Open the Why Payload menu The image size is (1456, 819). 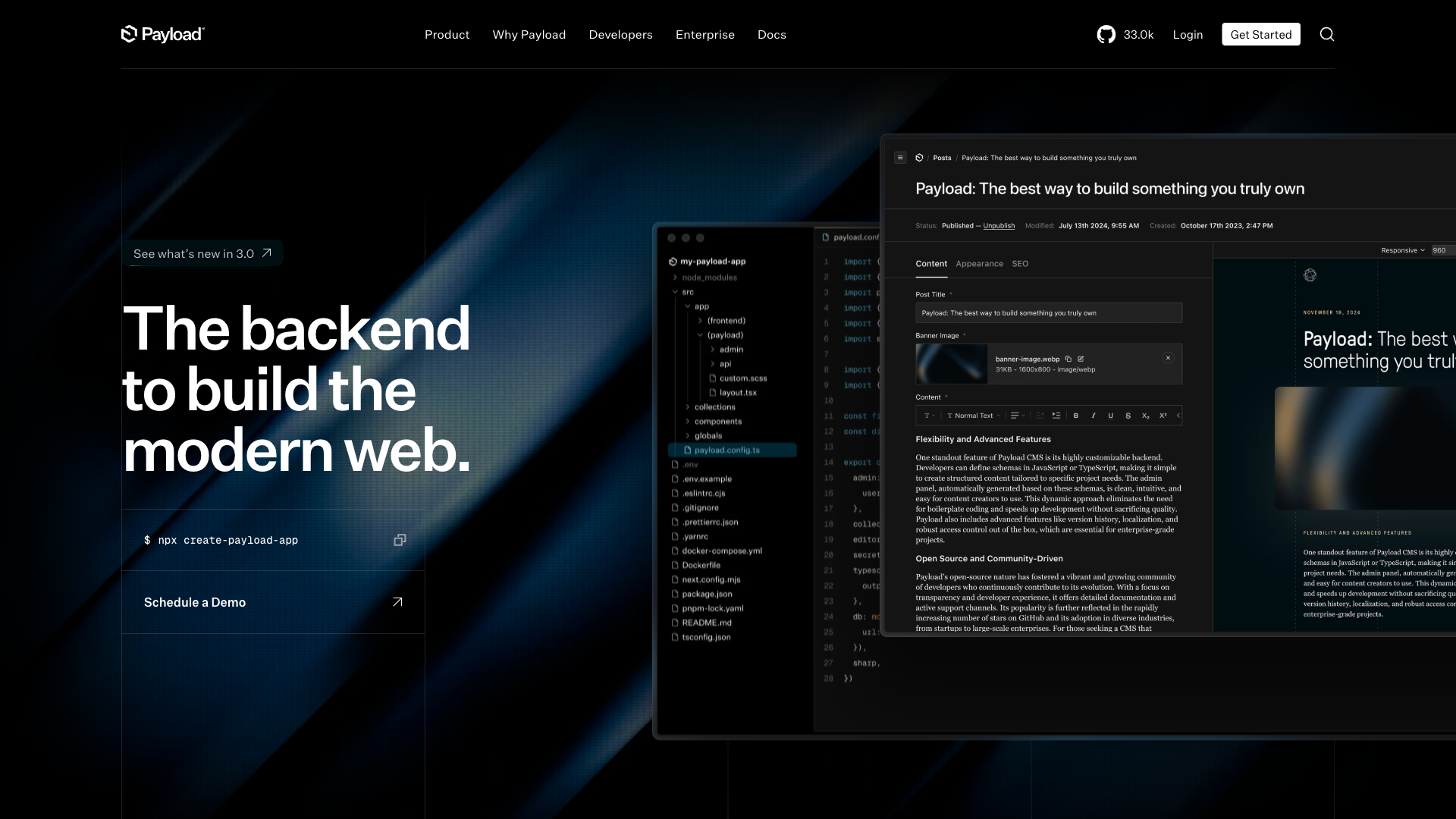[x=529, y=35]
